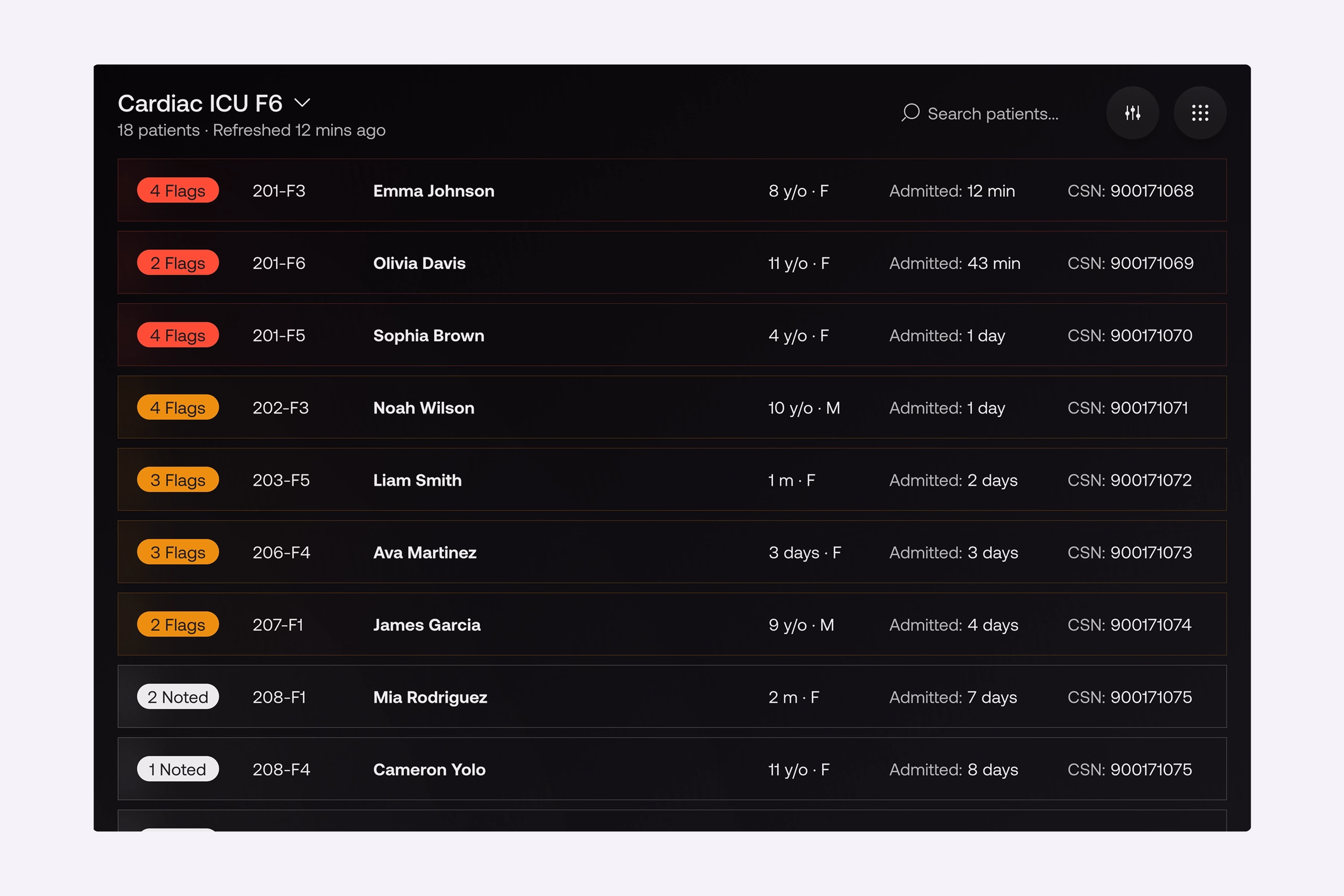Select patient name Noah Wilson
The width and height of the screenshot is (1344, 896).
coord(423,408)
